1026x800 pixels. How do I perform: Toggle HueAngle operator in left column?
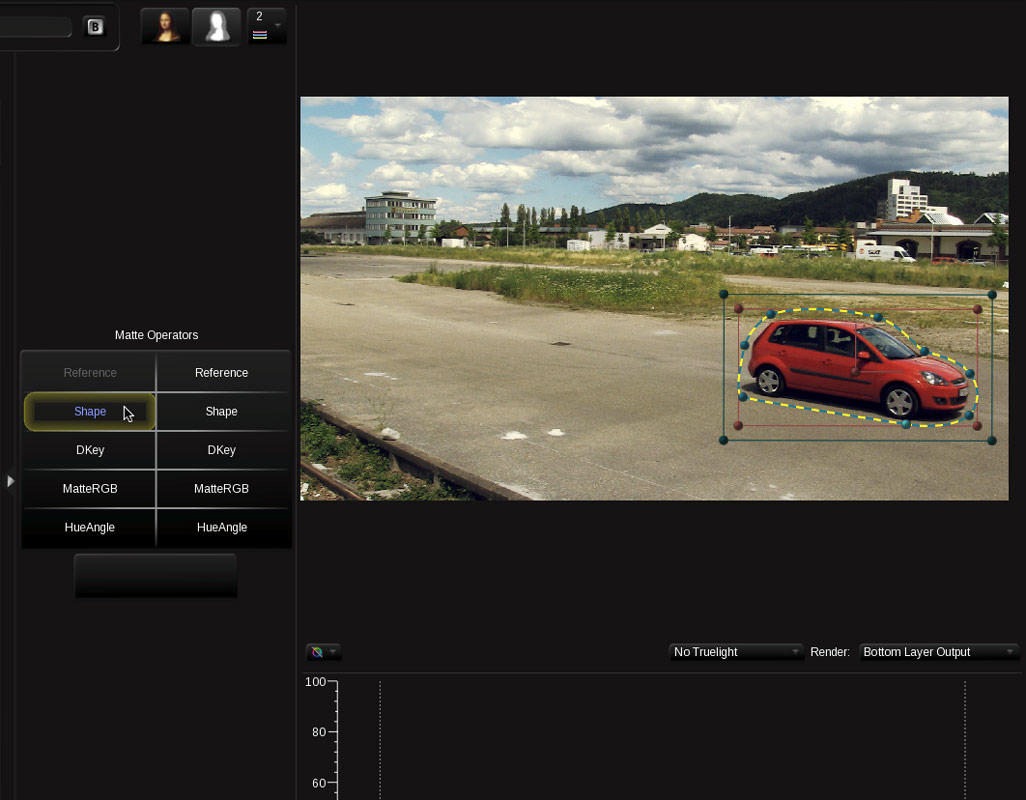pyautogui.click(x=89, y=527)
